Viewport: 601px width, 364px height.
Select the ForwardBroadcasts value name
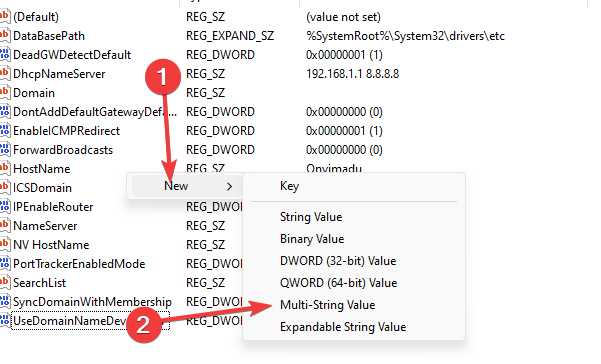click(63, 150)
